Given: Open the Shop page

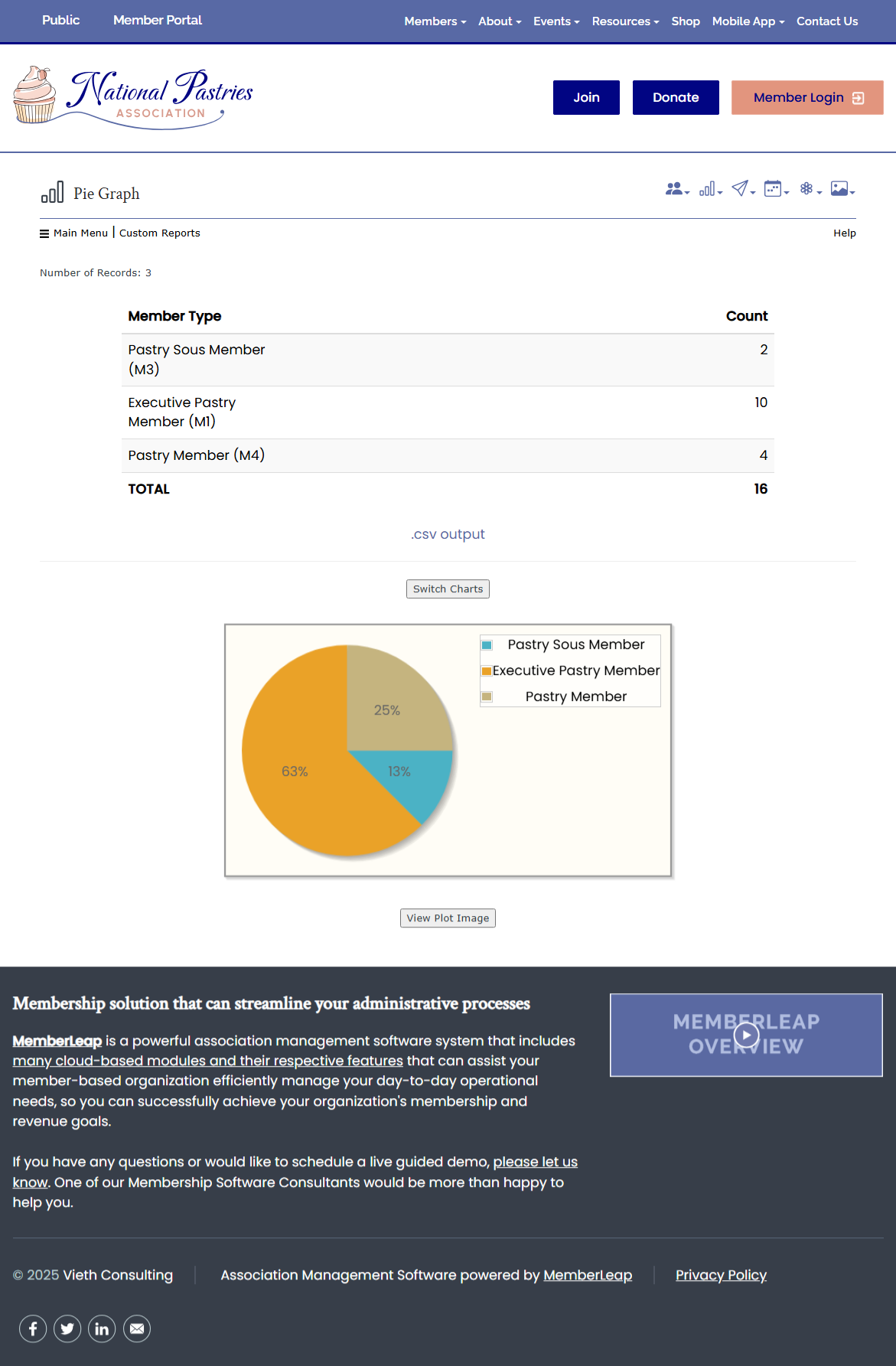Looking at the screenshot, I should pos(686,21).
